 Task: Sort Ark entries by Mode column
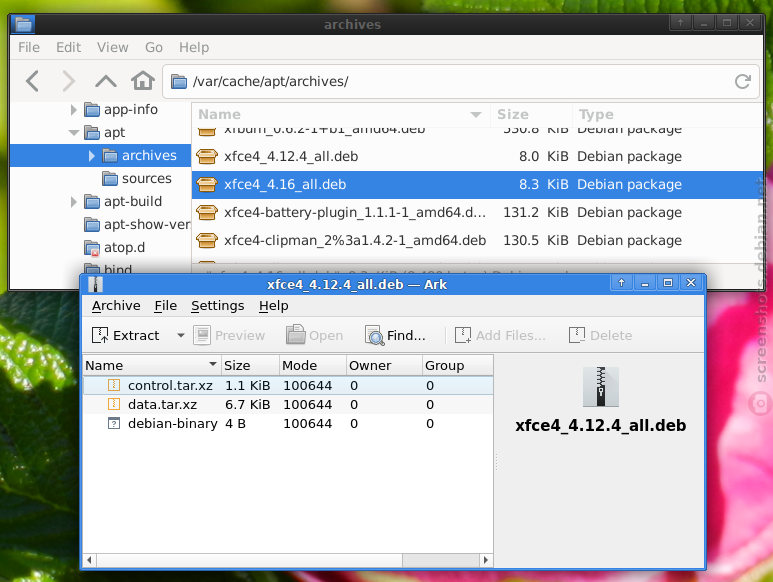(313, 366)
